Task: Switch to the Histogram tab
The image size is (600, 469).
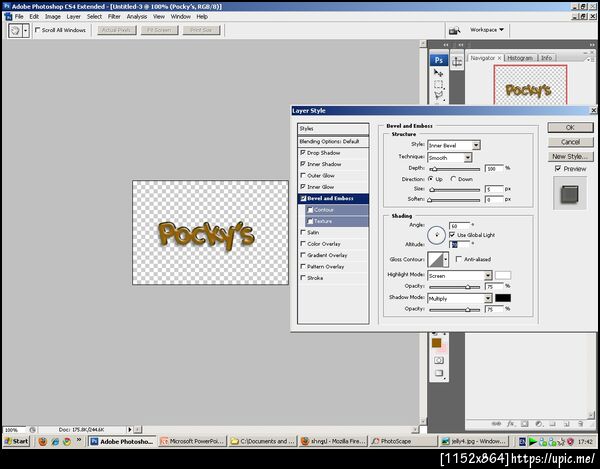Action: click(520, 58)
